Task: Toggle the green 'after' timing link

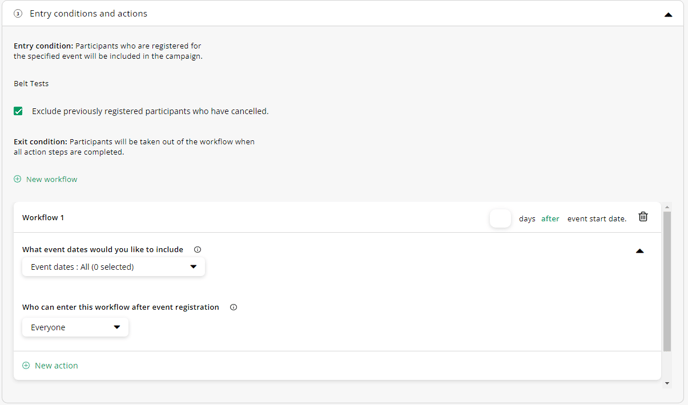Action: pyautogui.click(x=550, y=219)
